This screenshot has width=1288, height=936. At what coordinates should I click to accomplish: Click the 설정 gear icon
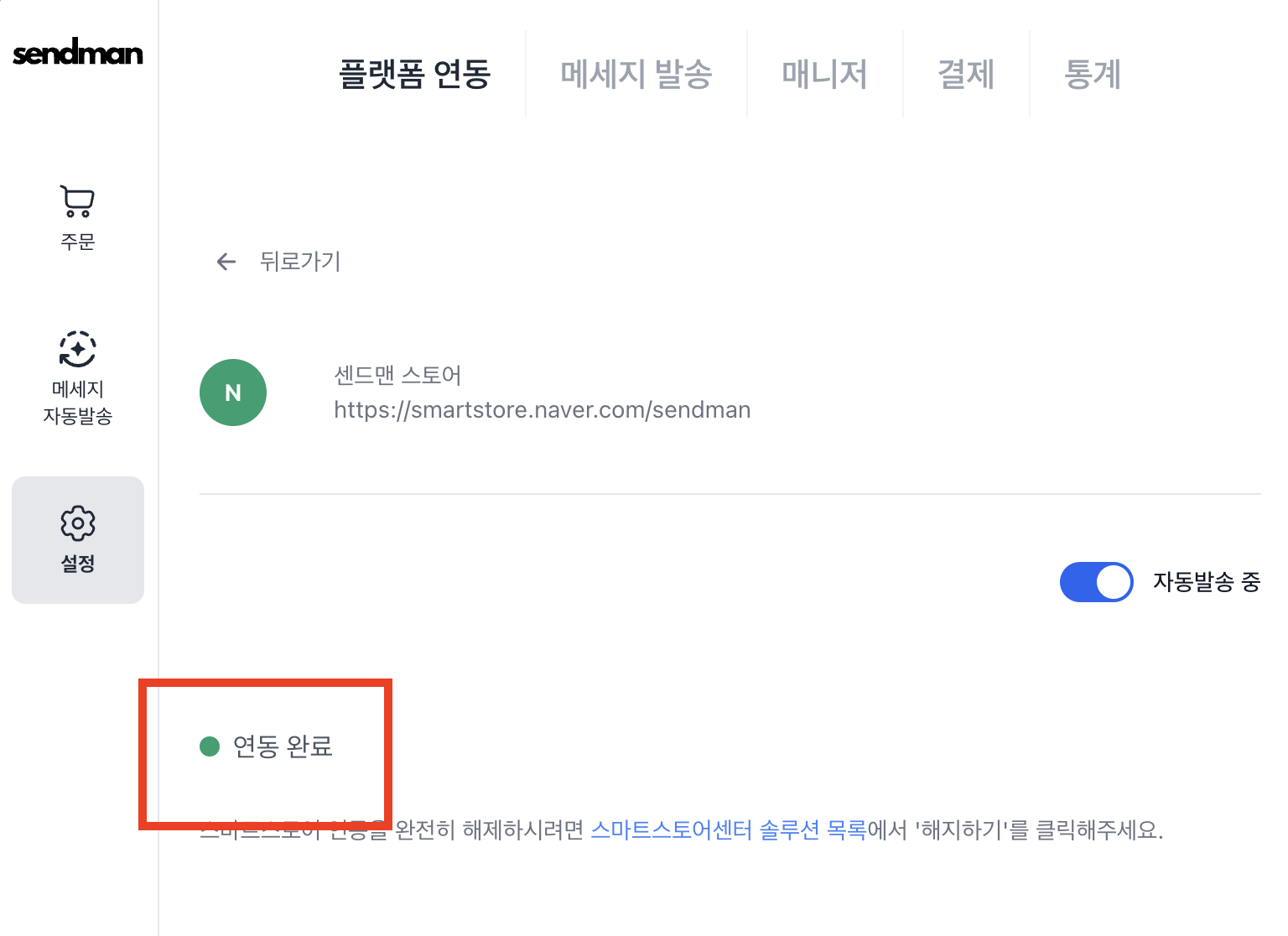78,523
